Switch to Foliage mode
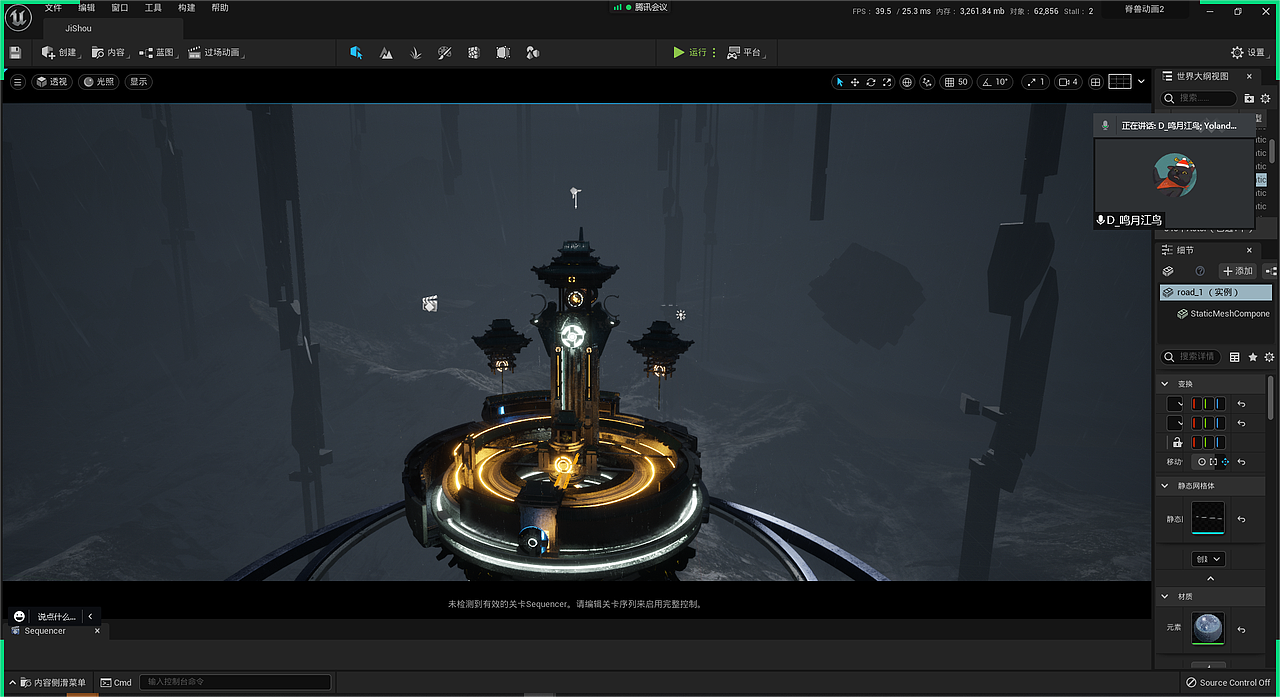This screenshot has height=697, width=1280. tap(415, 52)
